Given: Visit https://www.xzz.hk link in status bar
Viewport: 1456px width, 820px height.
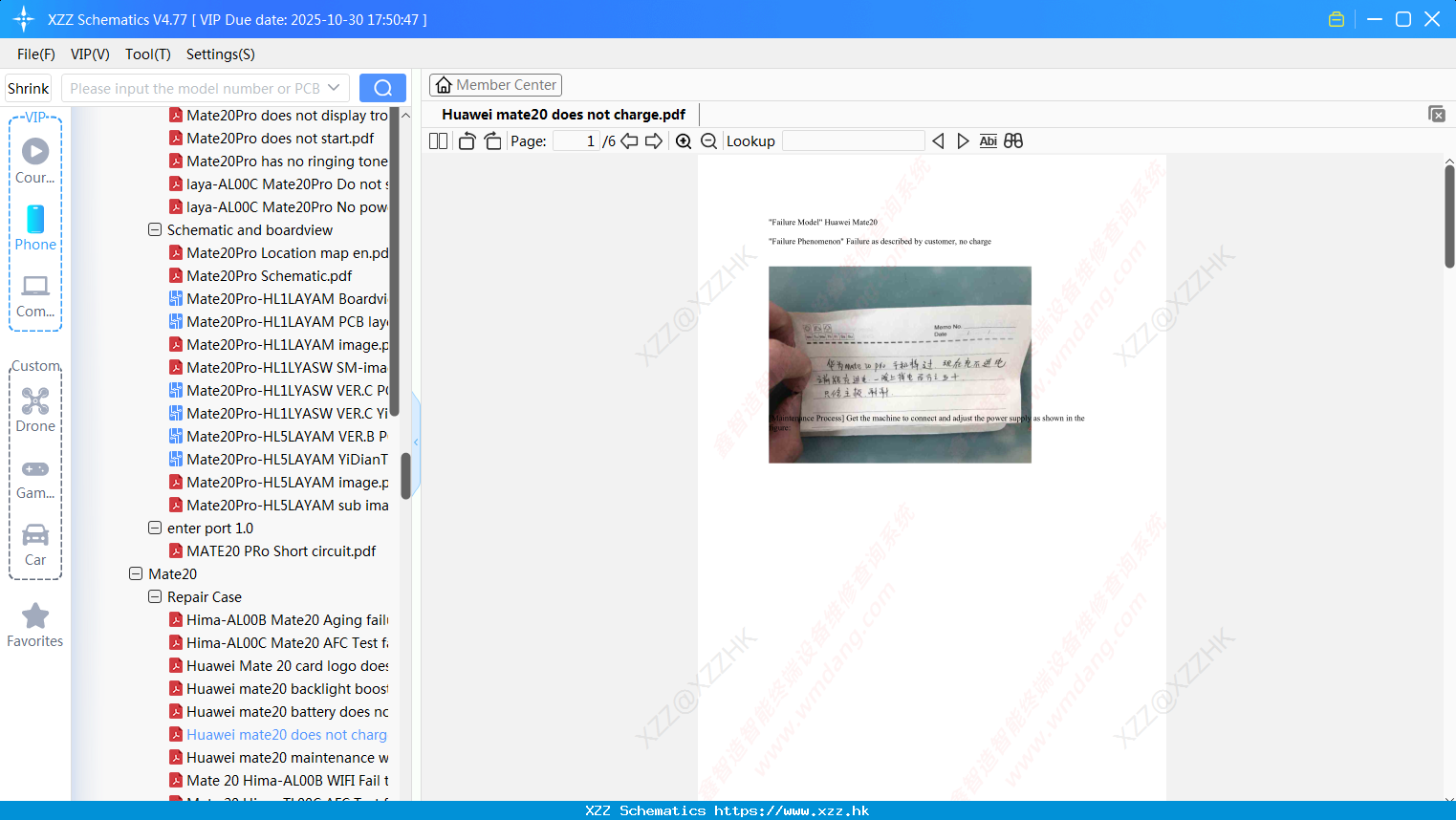Looking at the screenshot, I should [x=792, y=810].
